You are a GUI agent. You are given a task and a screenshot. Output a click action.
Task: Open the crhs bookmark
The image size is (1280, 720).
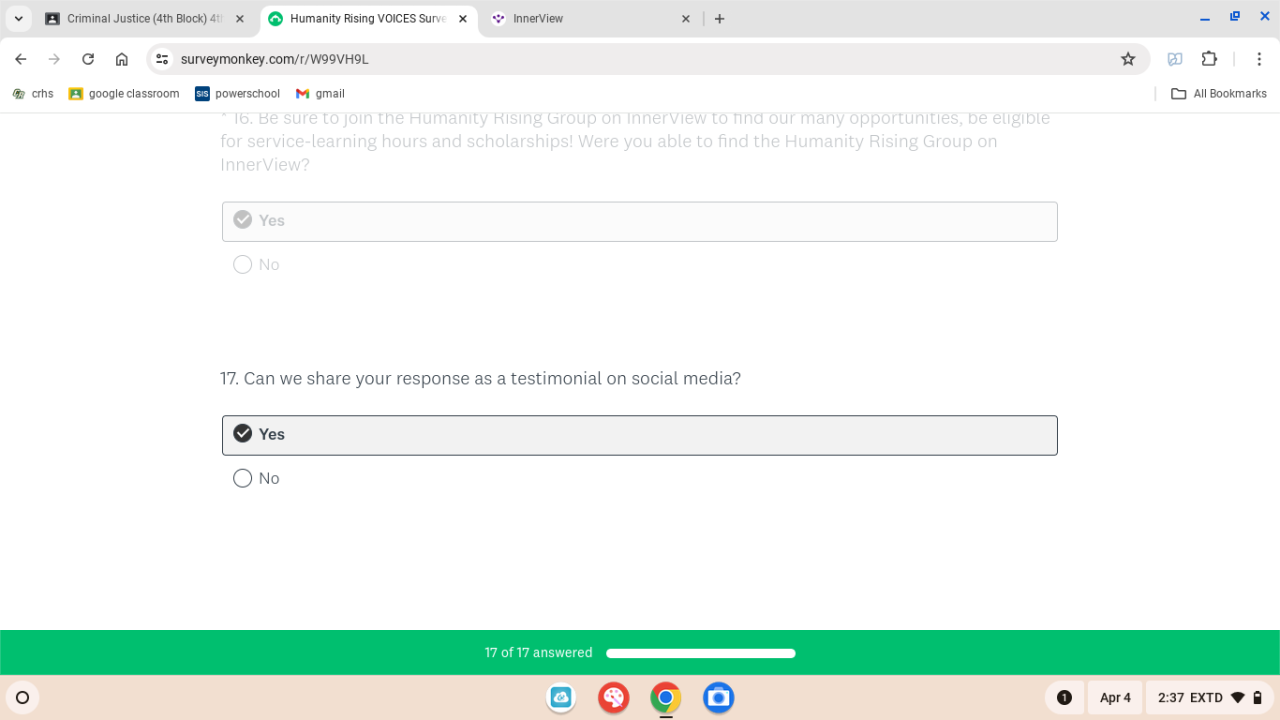click(x=32, y=94)
